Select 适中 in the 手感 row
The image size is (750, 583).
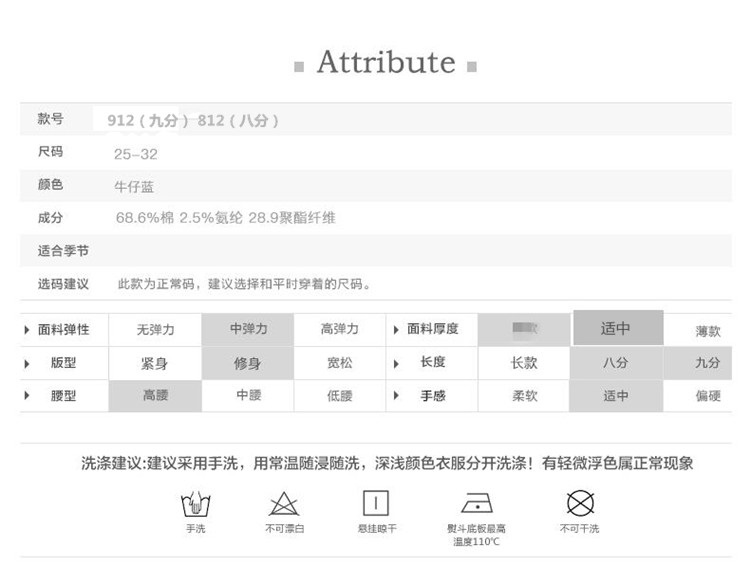click(x=616, y=396)
